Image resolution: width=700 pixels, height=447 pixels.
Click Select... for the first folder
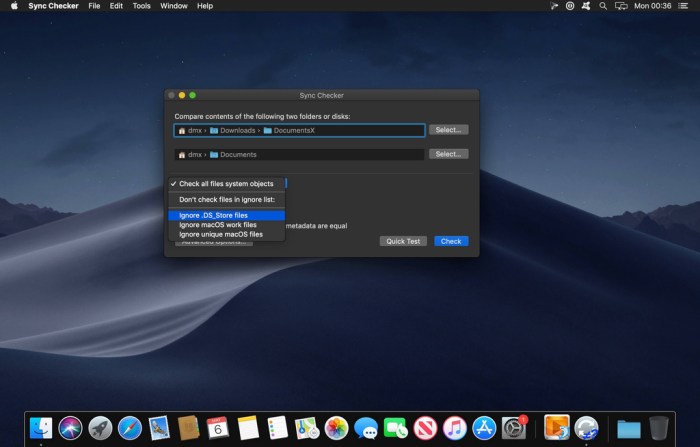pyautogui.click(x=448, y=130)
